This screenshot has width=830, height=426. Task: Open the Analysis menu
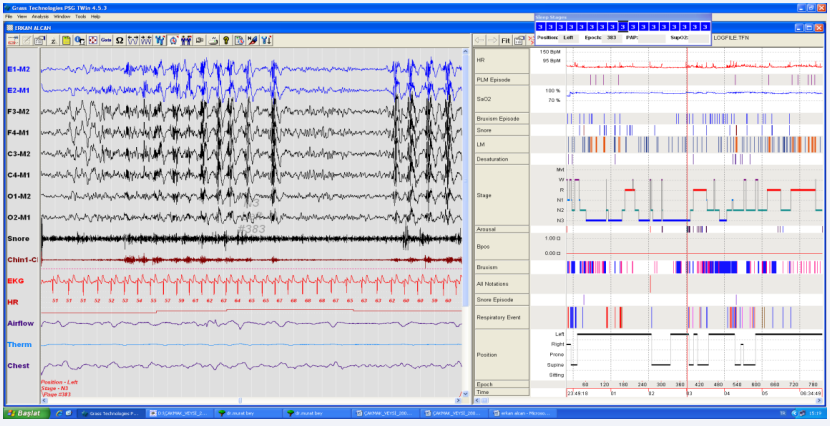coord(38,17)
